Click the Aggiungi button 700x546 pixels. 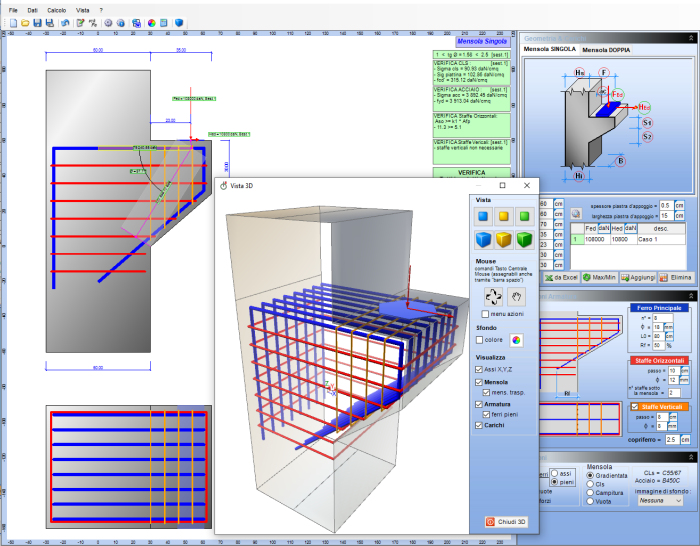[x=638, y=277]
